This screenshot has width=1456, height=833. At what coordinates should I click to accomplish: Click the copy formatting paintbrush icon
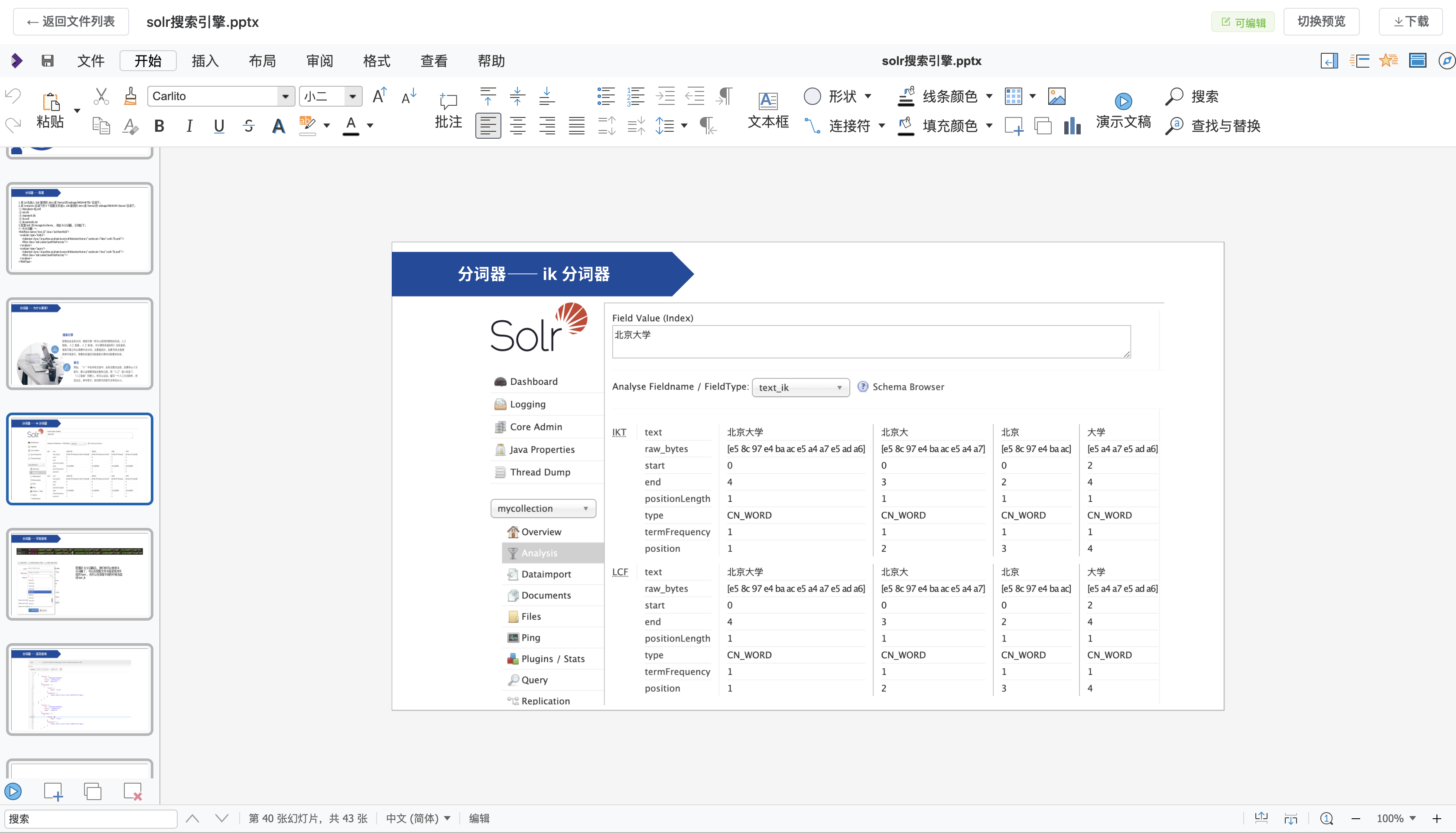(130, 96)
